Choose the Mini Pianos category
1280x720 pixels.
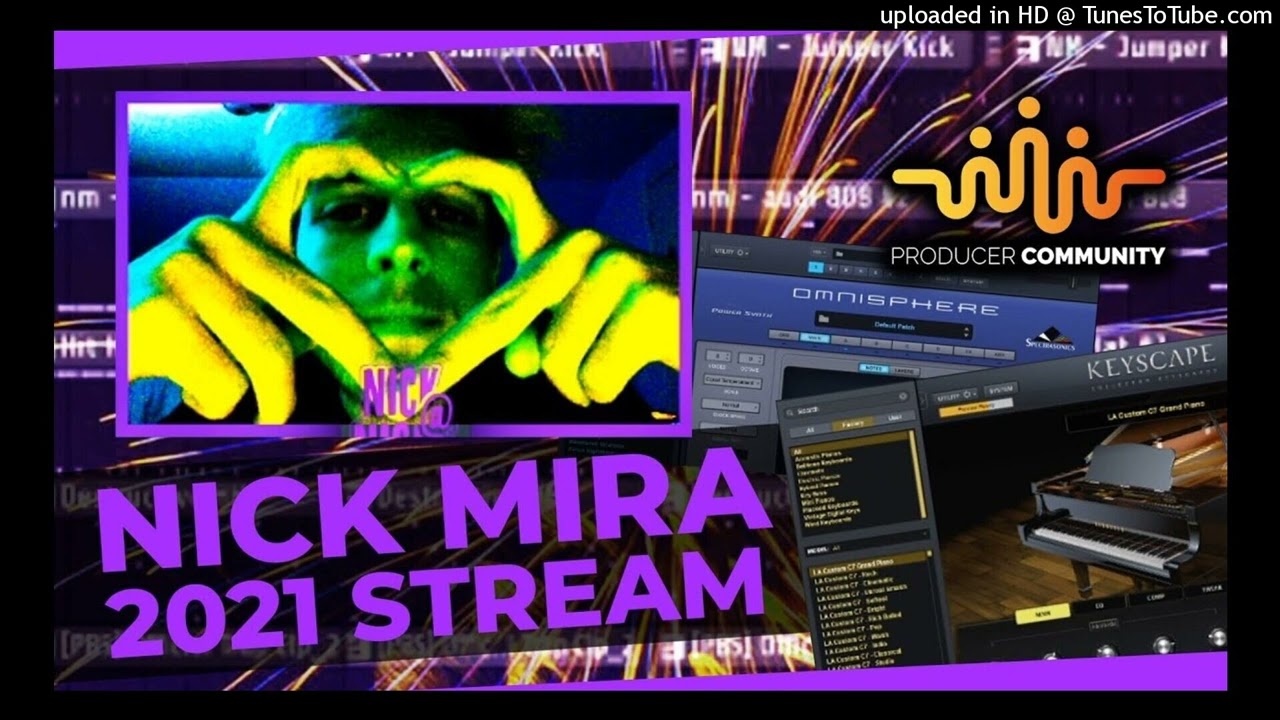(x=818, y=500)
